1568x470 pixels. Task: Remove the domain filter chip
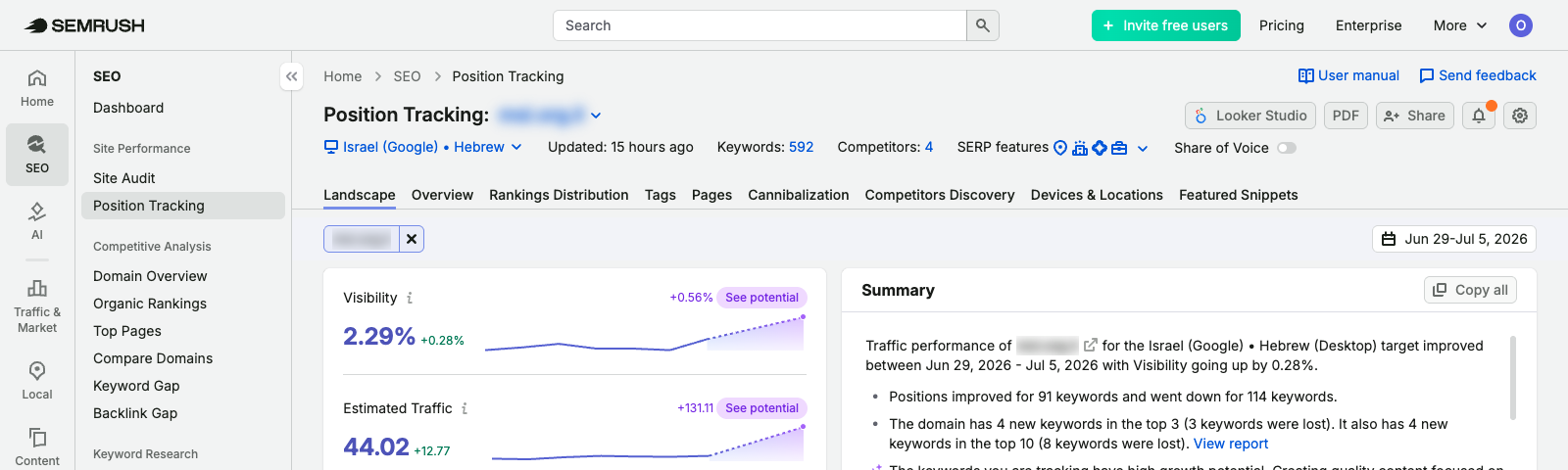coord(412,239)
